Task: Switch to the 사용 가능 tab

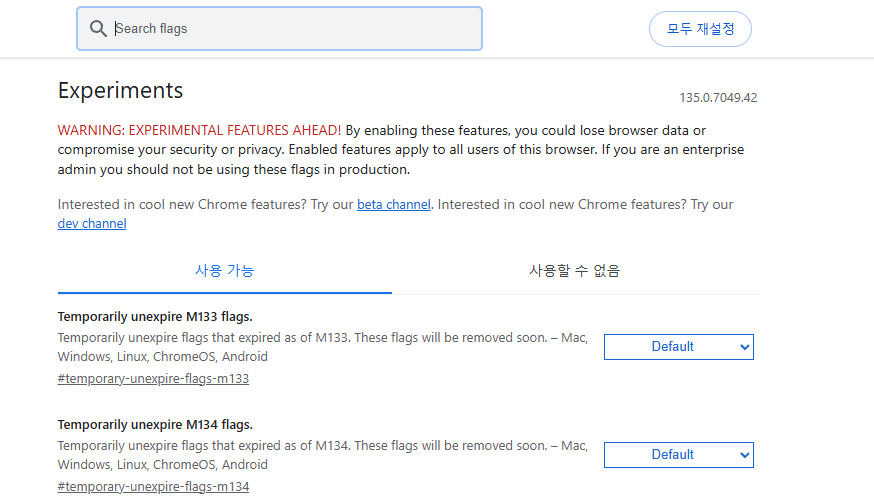Action: point(225,271)
